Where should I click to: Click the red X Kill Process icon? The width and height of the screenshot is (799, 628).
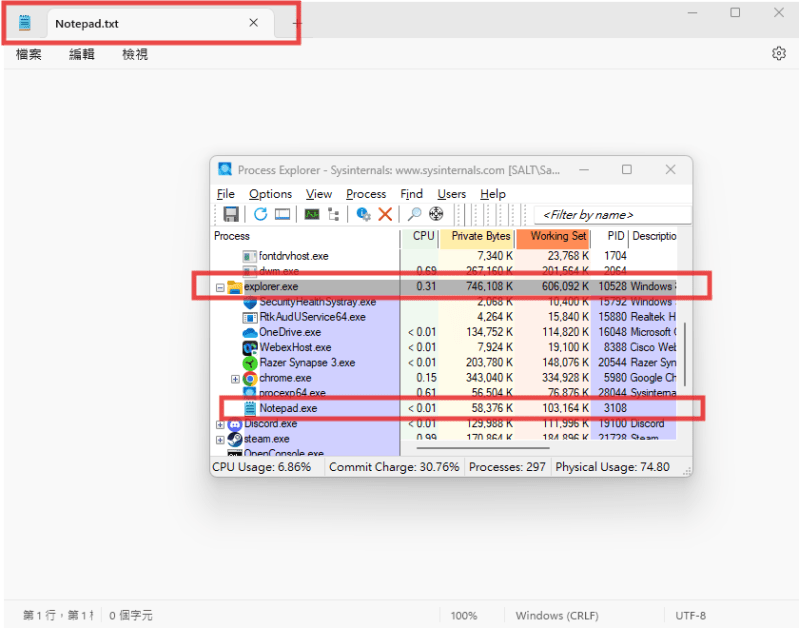tap(385, 214)
